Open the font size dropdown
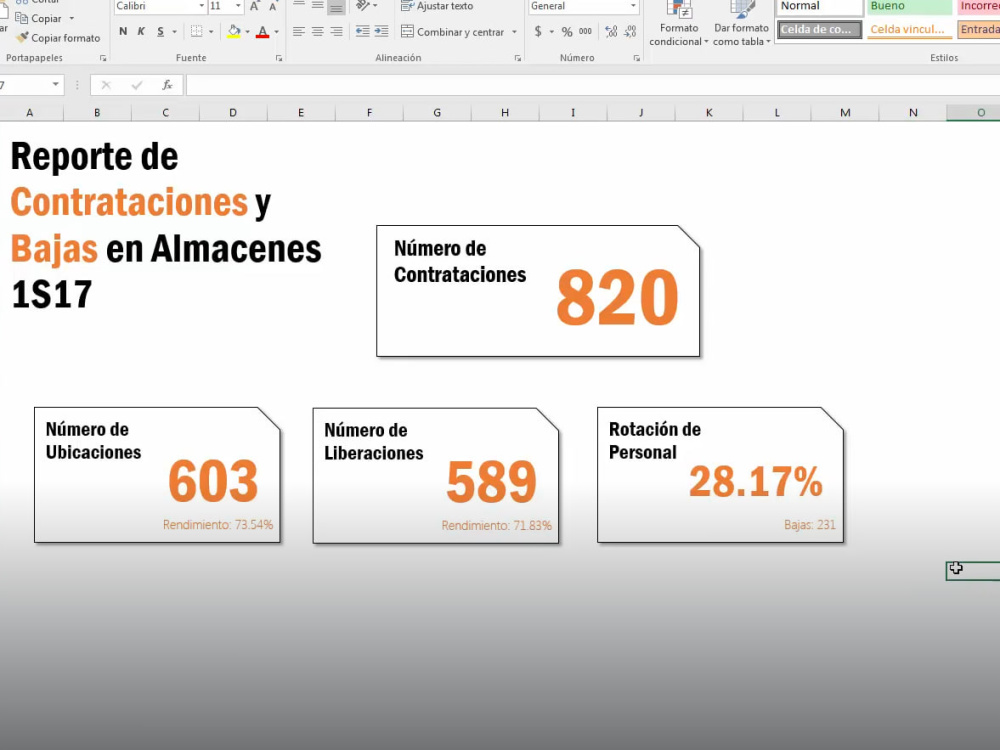 pyautogui.click(x=238, y=6)
